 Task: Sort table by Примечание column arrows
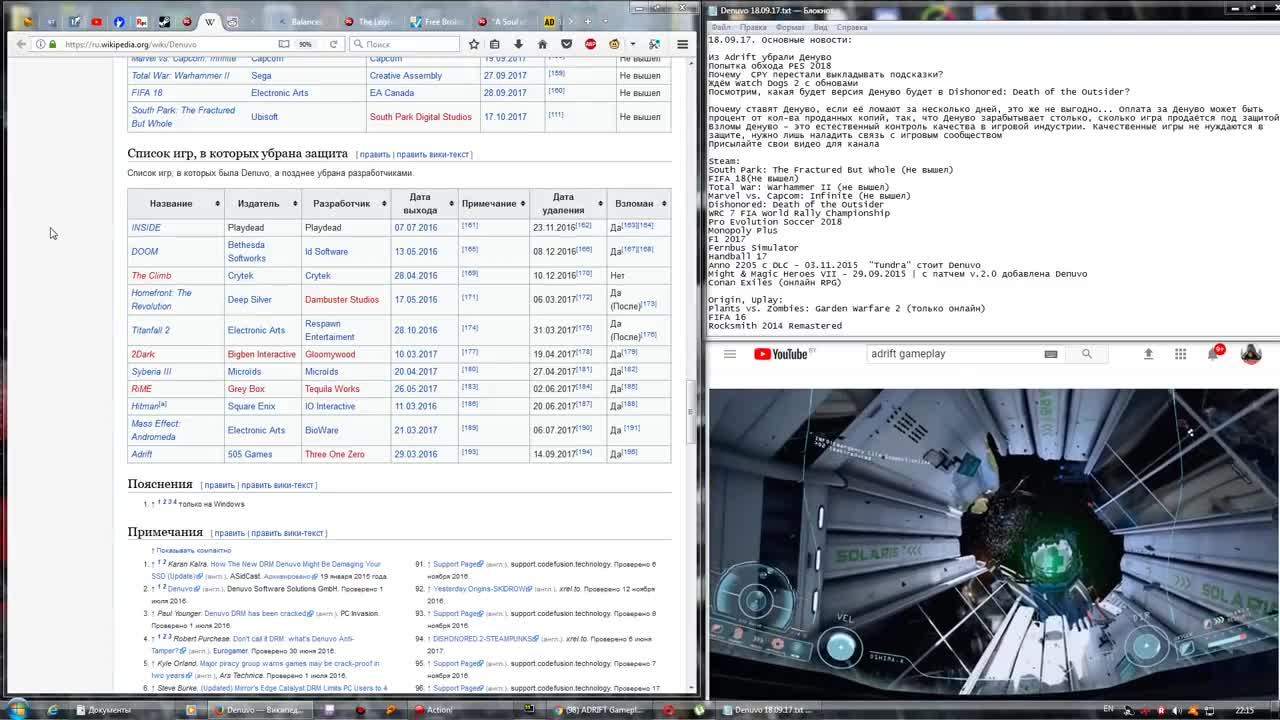click(x=523, y=204)
